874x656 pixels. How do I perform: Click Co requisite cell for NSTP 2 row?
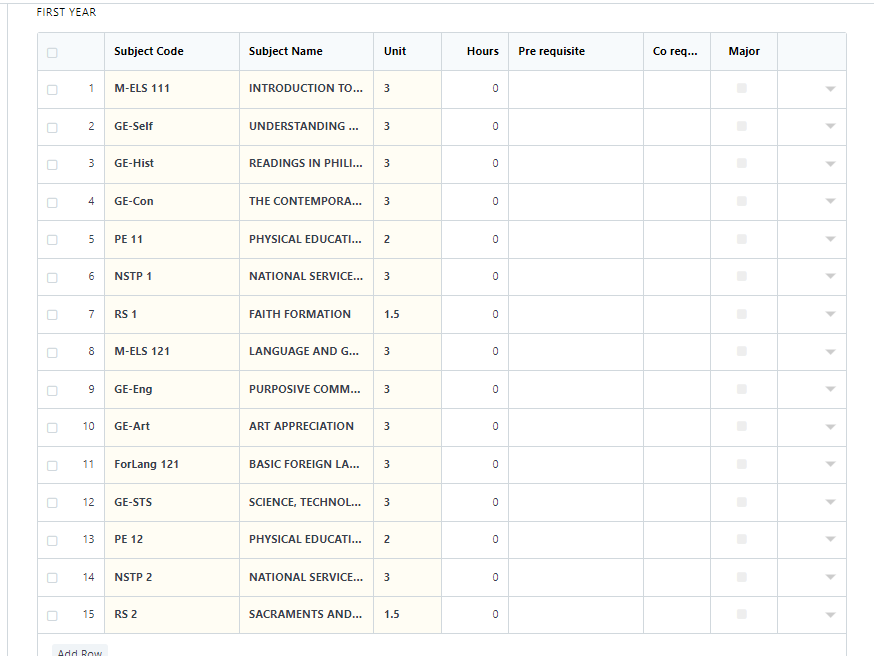[x=676, y=577]
